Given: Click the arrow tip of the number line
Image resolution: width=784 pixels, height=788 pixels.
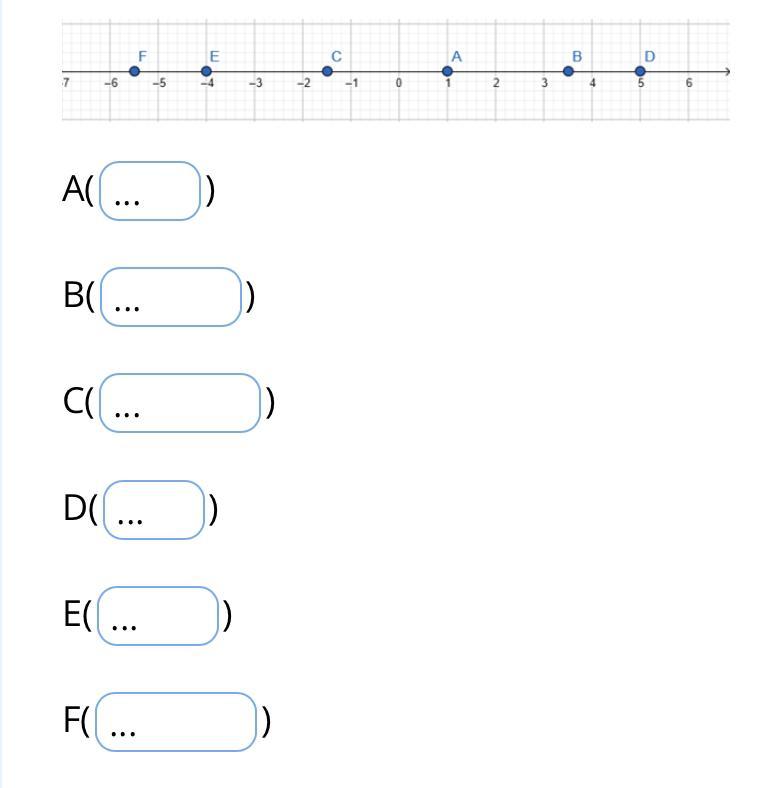Looking at the screenshot, I should tap(727, 72).
